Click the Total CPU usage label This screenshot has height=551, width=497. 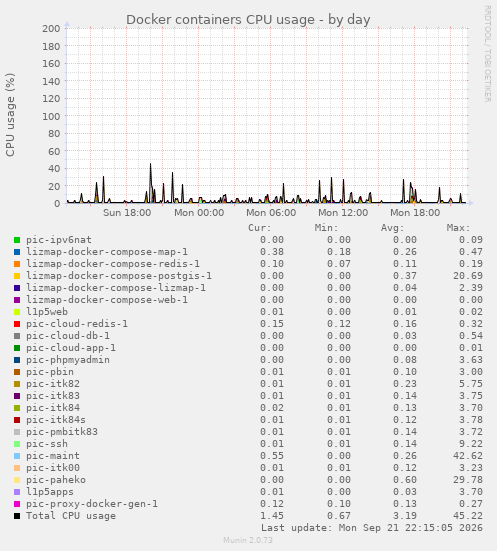[71, 516]
